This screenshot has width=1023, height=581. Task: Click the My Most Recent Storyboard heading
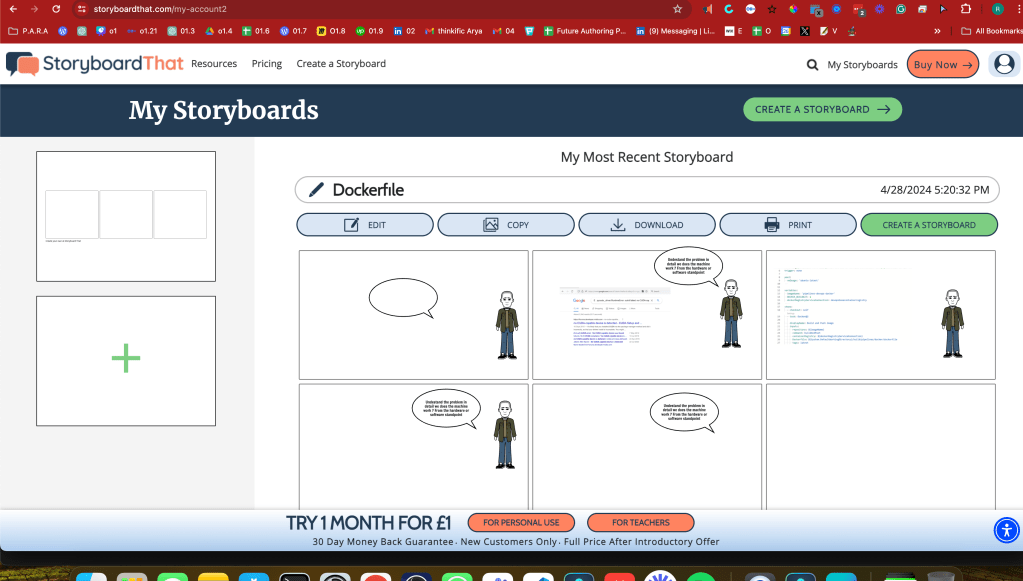coord(647,157)
